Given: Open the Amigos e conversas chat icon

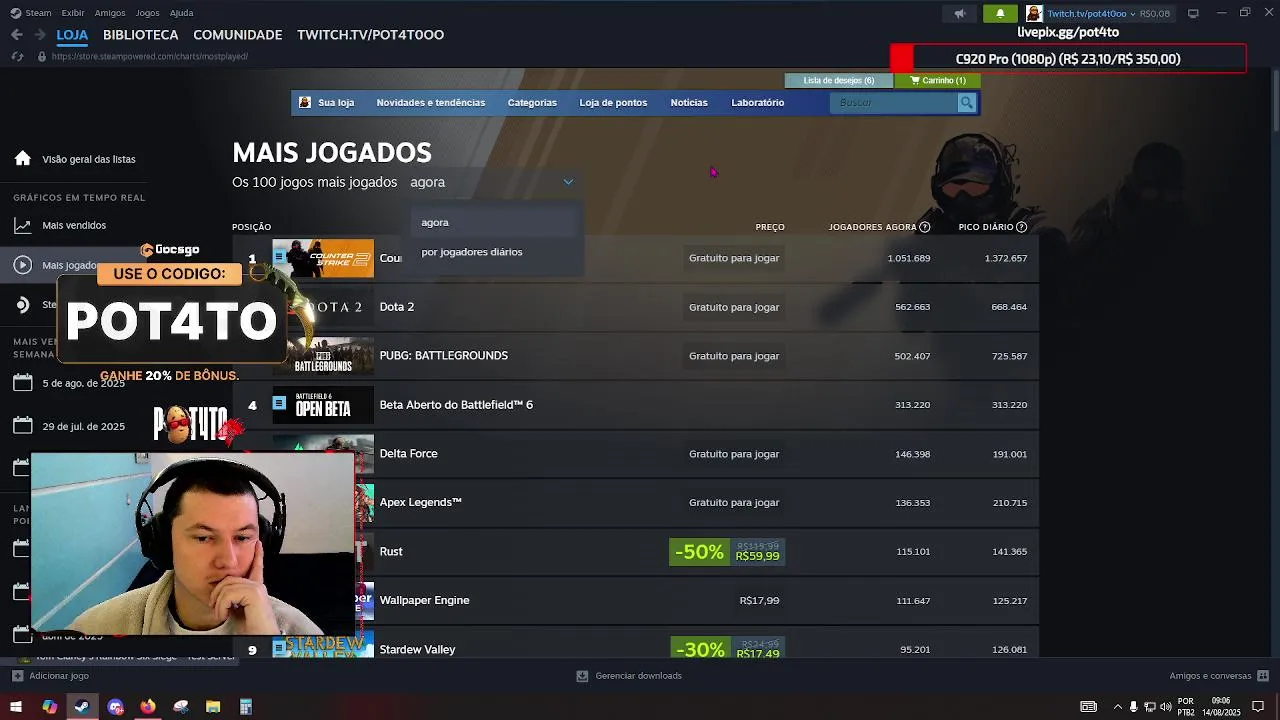Looking at the screenshot, I should pyautogui.click(x=1263, y=676).
